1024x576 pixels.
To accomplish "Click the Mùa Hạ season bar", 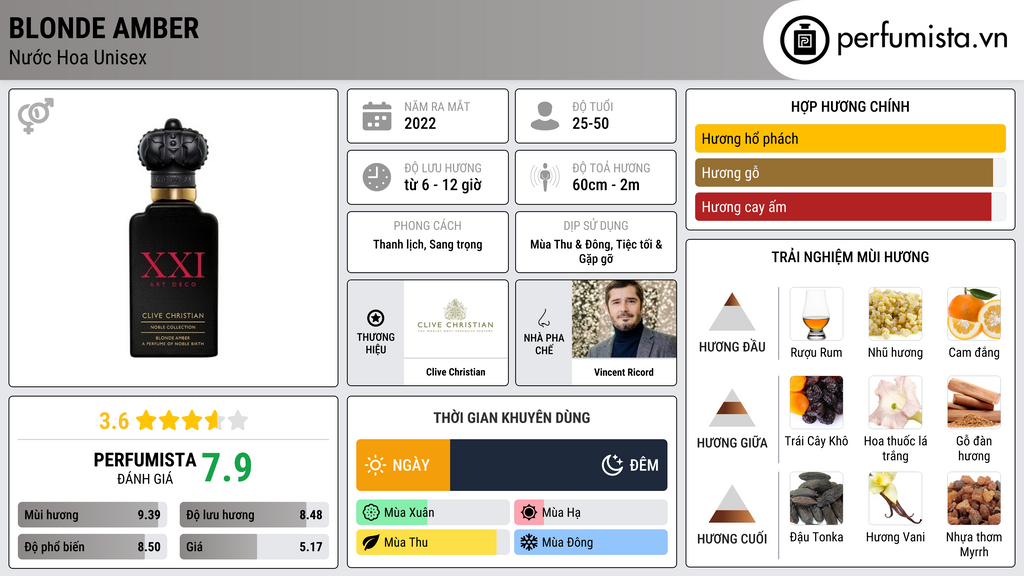I will 591,513.
